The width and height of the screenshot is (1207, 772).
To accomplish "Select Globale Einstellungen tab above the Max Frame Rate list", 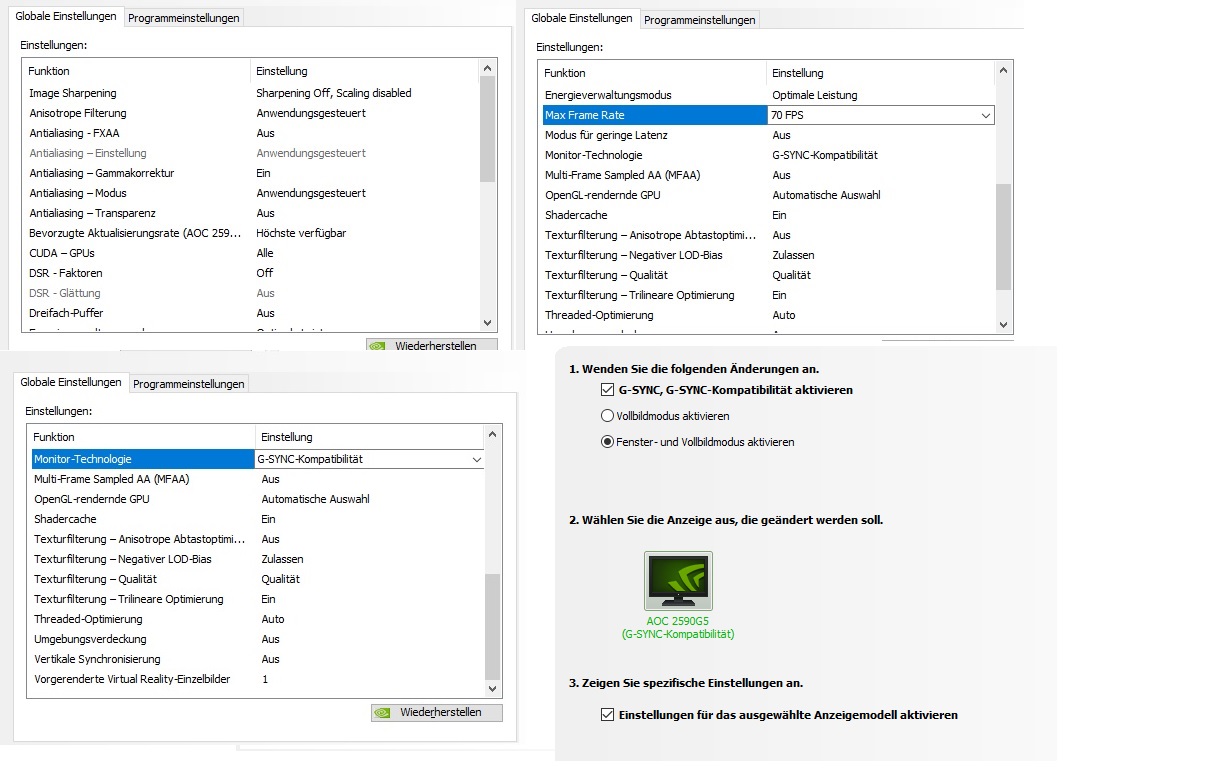I will click(x=582, y=18).
